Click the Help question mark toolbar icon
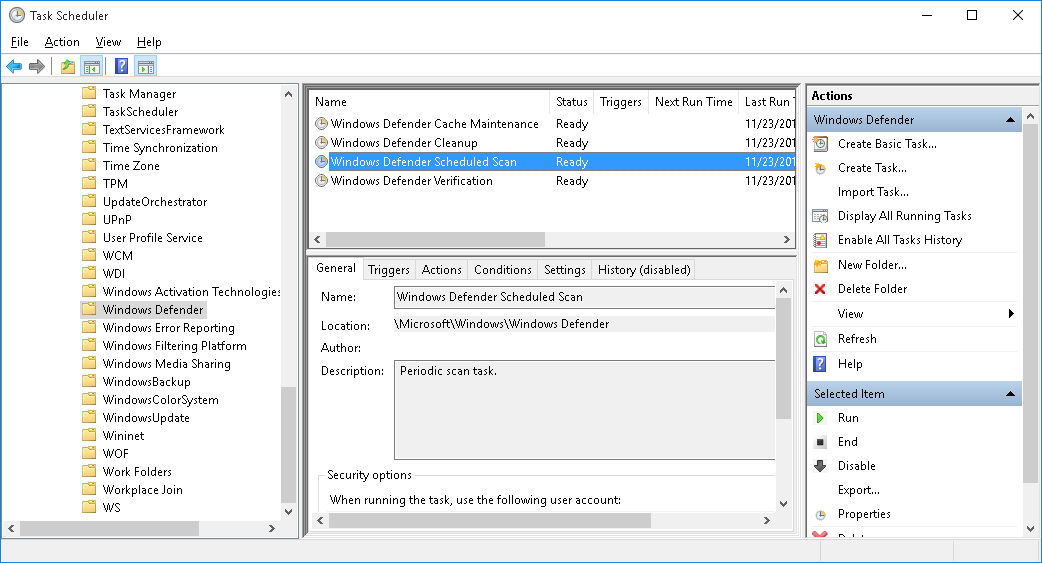 pyautogui.click(x=122, y=66)
